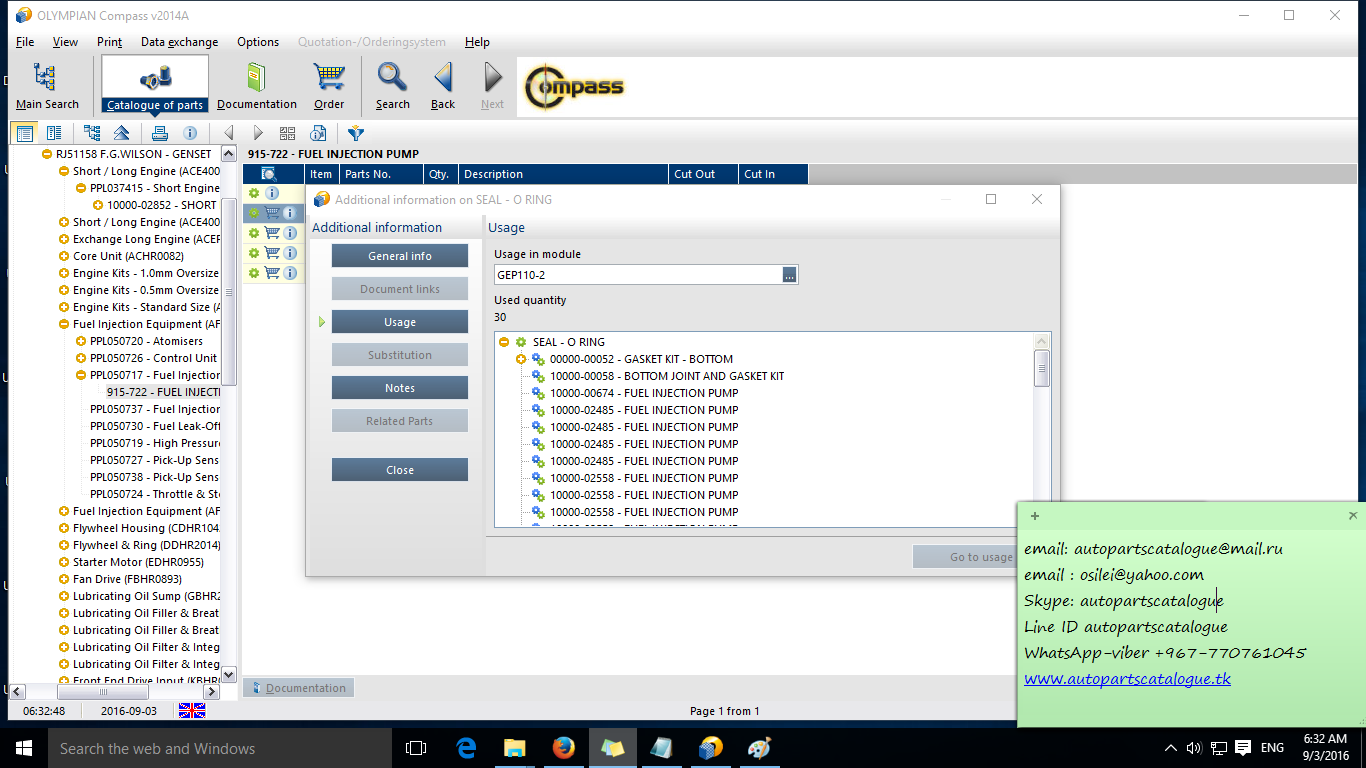Click the Parts No. column header

pyautogui.click(x=381, y=174)
